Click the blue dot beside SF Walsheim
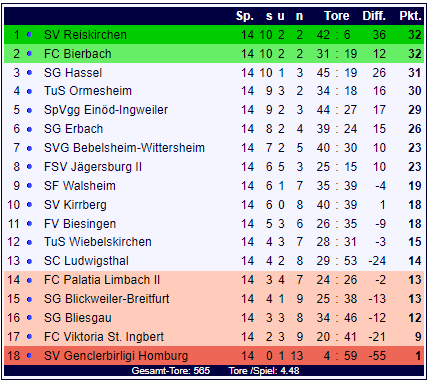This screenshot has width=427, height=382. tap(29, 186)
